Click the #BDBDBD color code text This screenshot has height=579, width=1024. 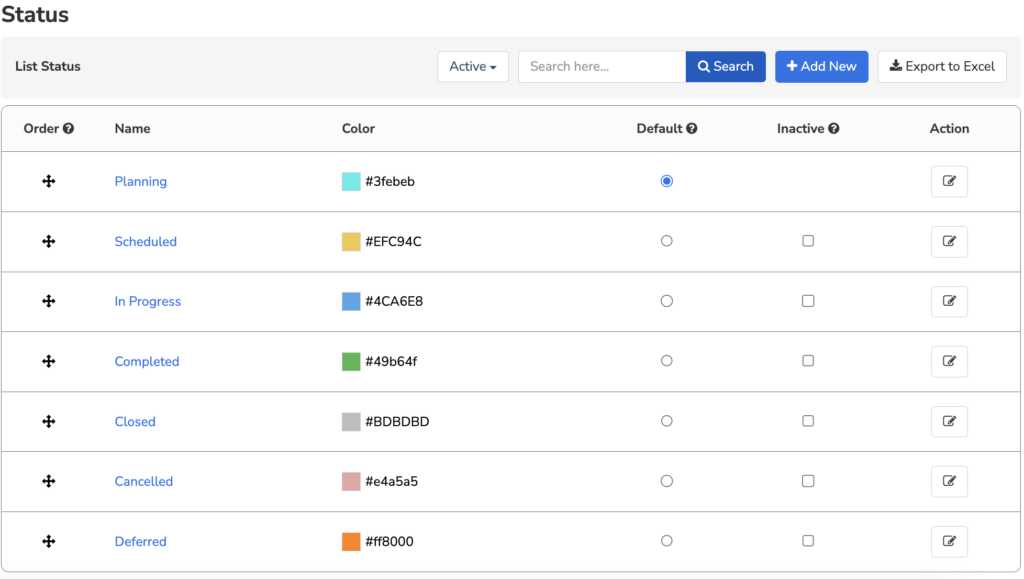(397, 422)
